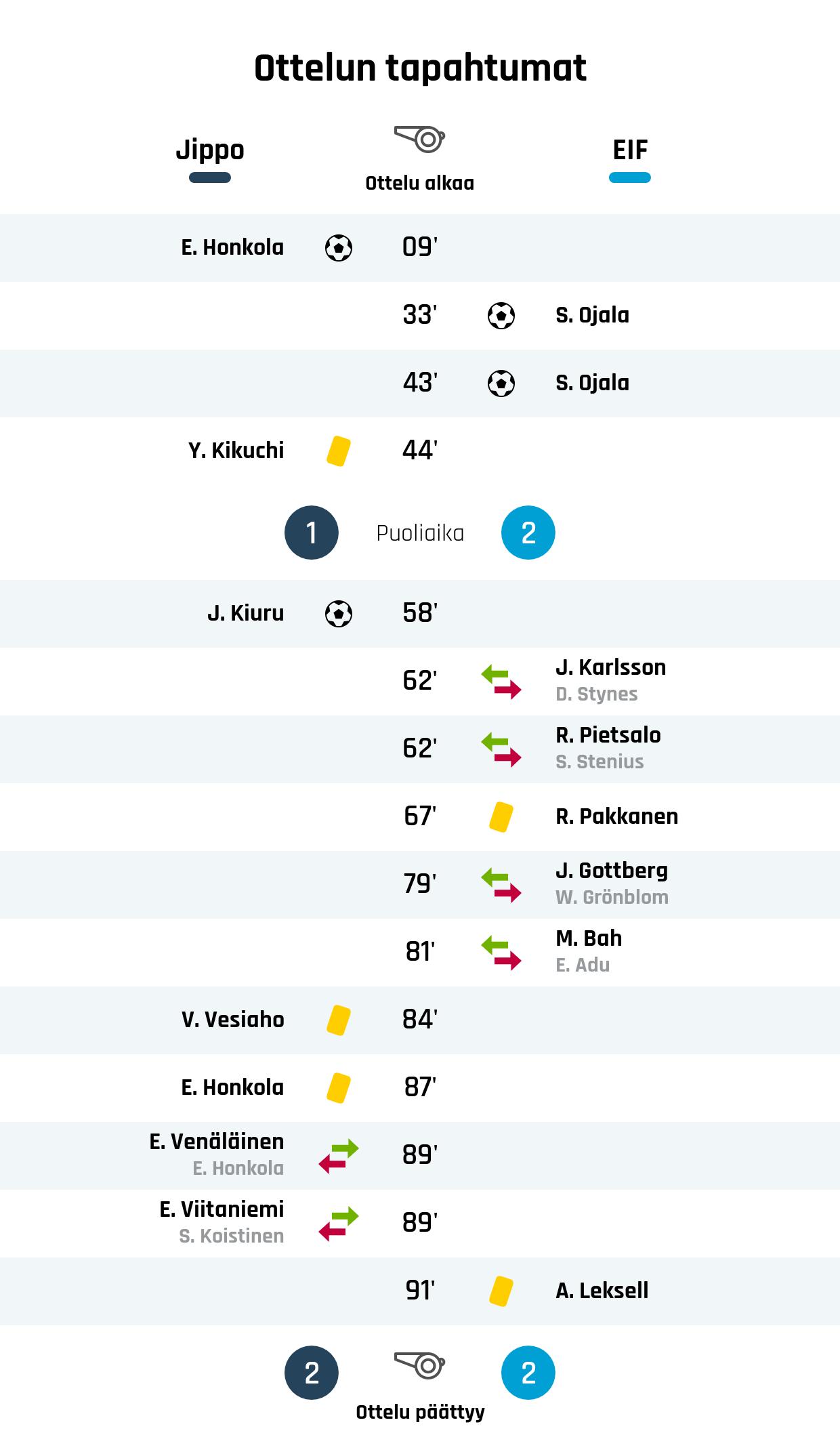
Task: Click the substitution arrows for M. Bah
Action: 501,953
